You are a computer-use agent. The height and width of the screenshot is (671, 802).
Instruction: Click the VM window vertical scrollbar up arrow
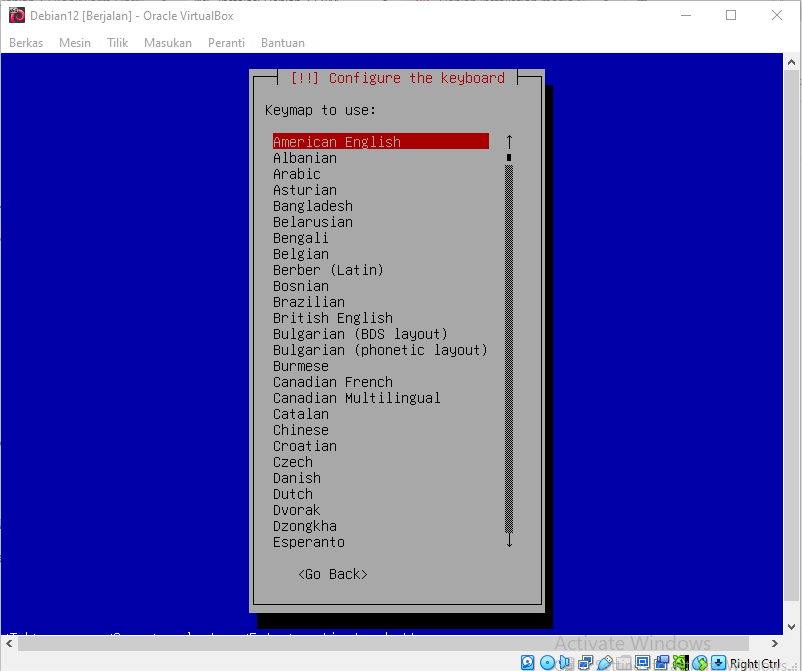click(792, 62)
